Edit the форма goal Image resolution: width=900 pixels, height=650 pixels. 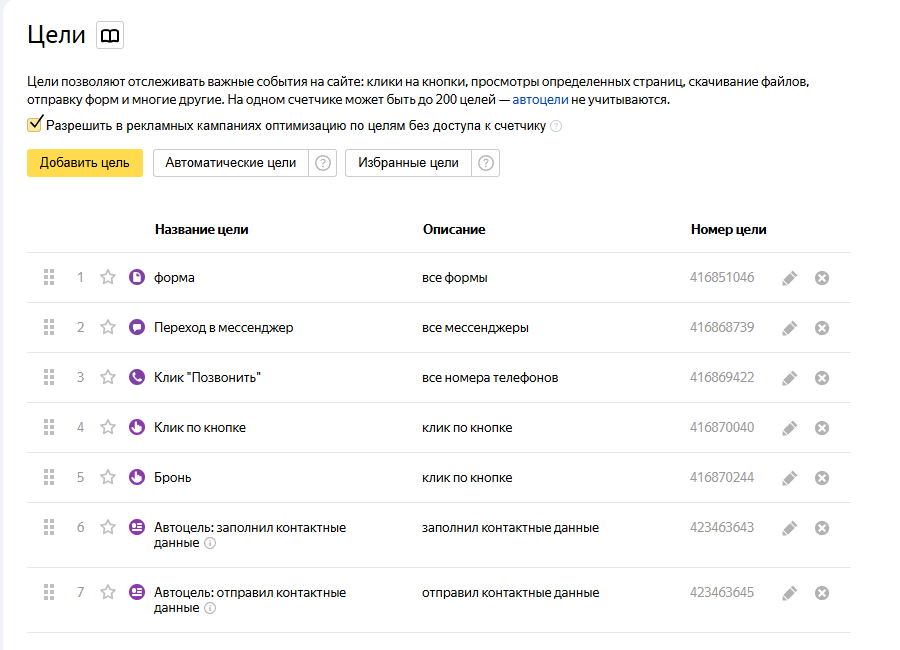point(790,278)
